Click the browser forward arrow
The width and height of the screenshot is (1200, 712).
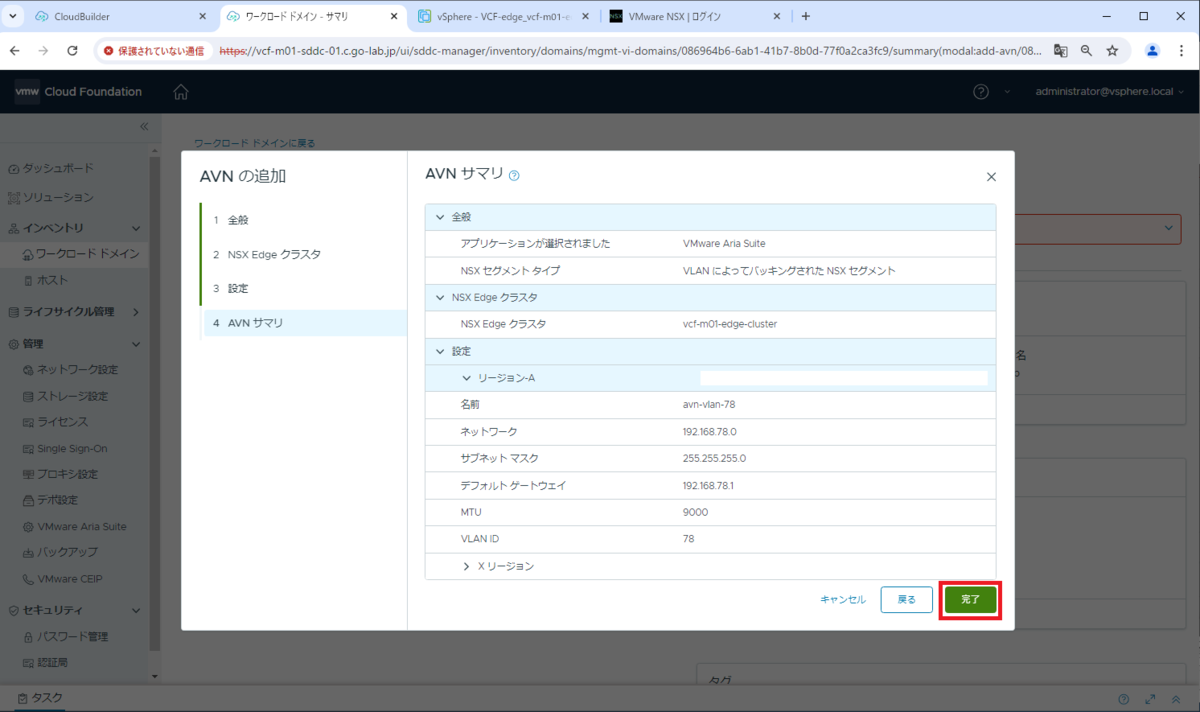click(x=43, y=50)
